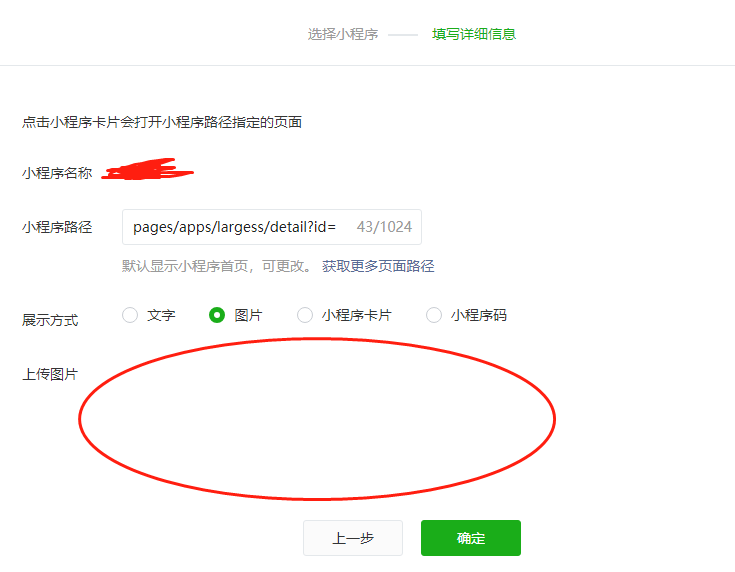Click the 填写详细信息 step heading
735x572 pixels.
[474, 34]
